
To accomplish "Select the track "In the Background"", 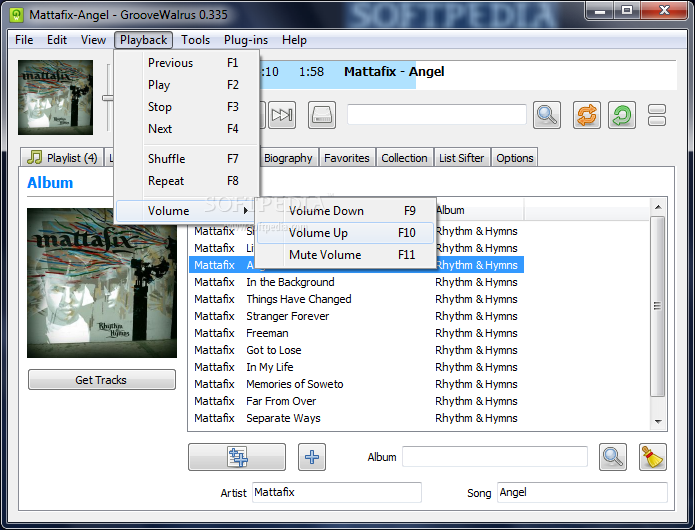I will 356,282.
